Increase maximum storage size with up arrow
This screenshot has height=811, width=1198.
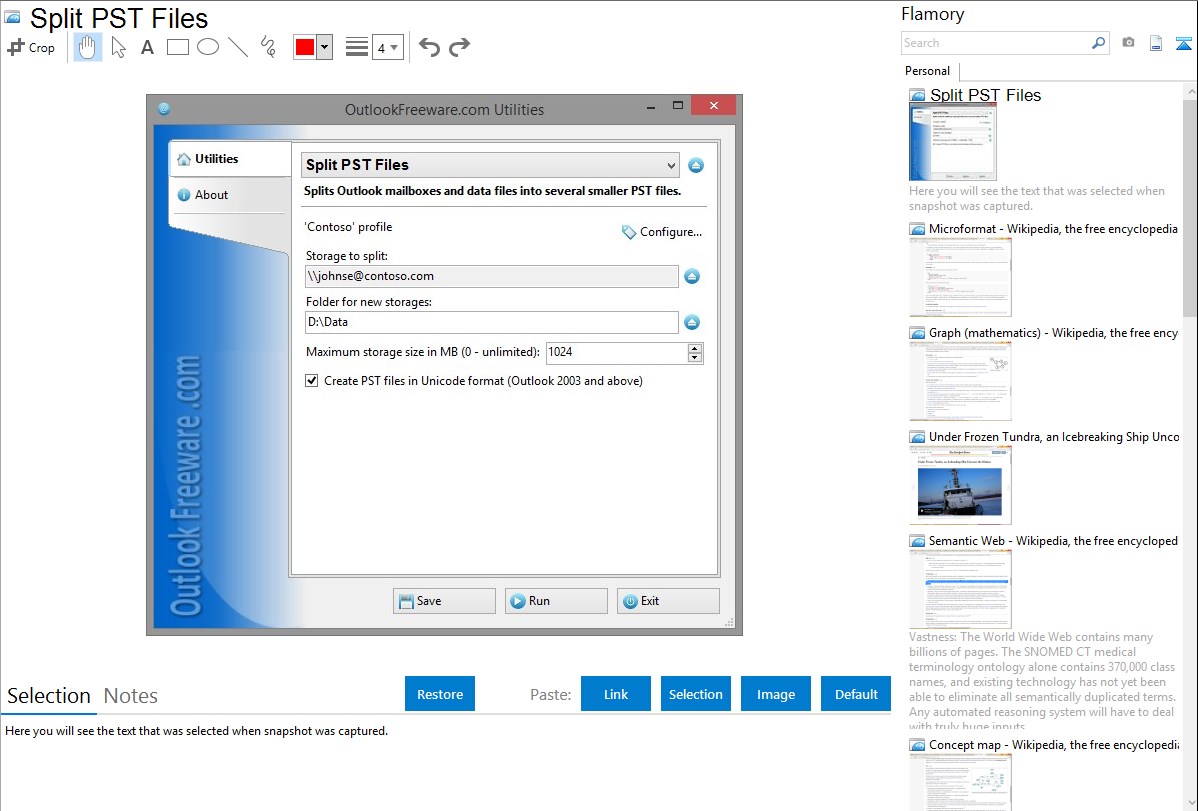pos(695,348)
